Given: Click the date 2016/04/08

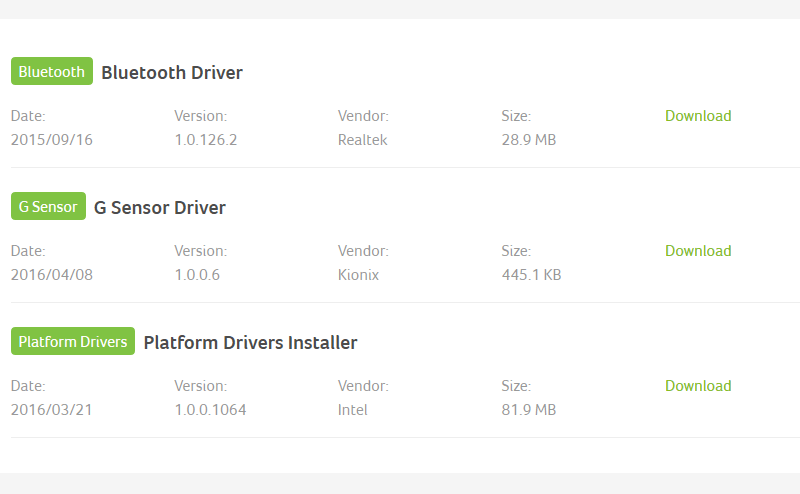Looking at the screenshot, I should click(x=52, y=275).
